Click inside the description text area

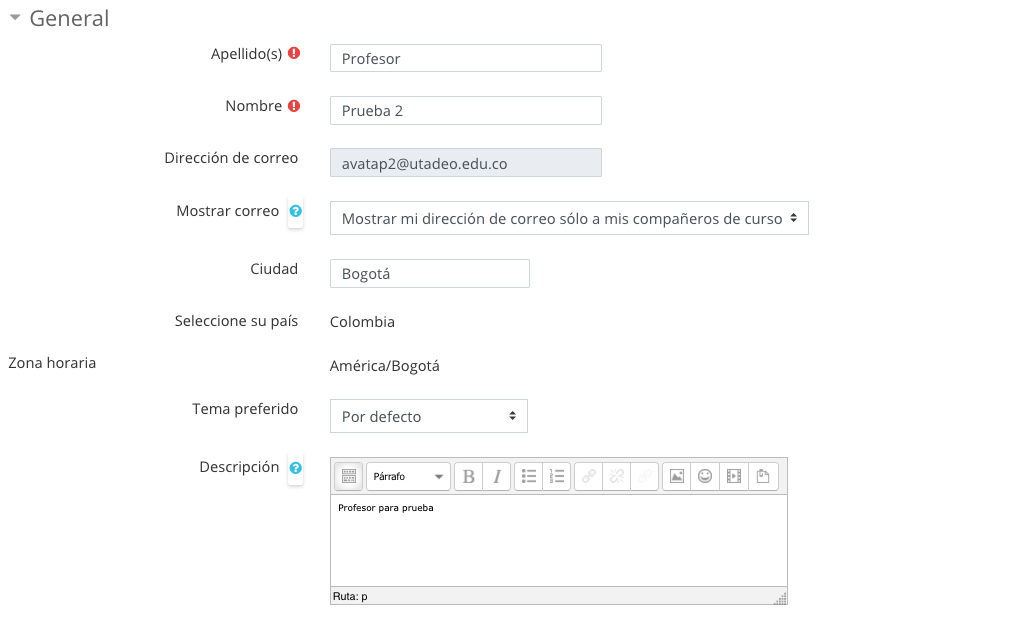tap(559, 541)
